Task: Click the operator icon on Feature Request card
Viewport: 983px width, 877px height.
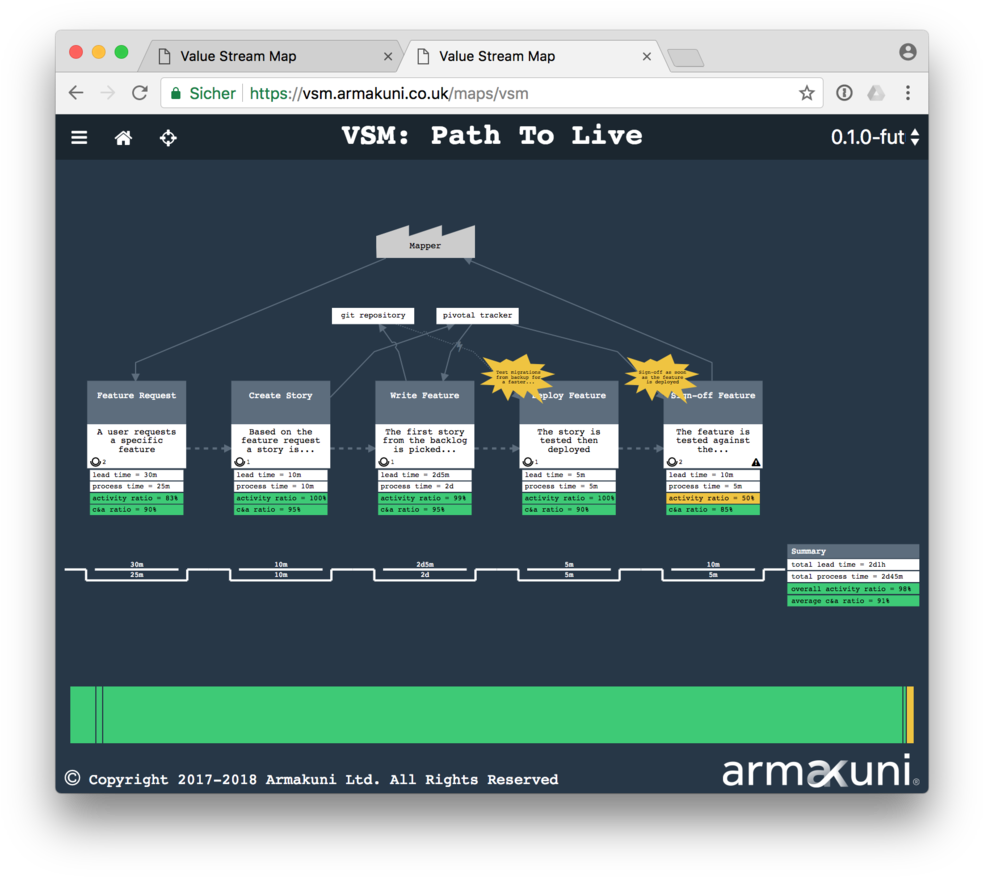Action: tap(96, 461)
